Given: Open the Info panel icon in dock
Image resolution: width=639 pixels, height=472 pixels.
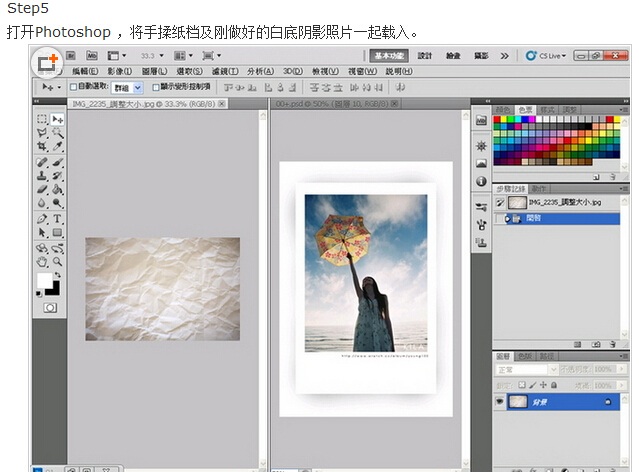Looking at the screenshot, I should coord(481,182).
